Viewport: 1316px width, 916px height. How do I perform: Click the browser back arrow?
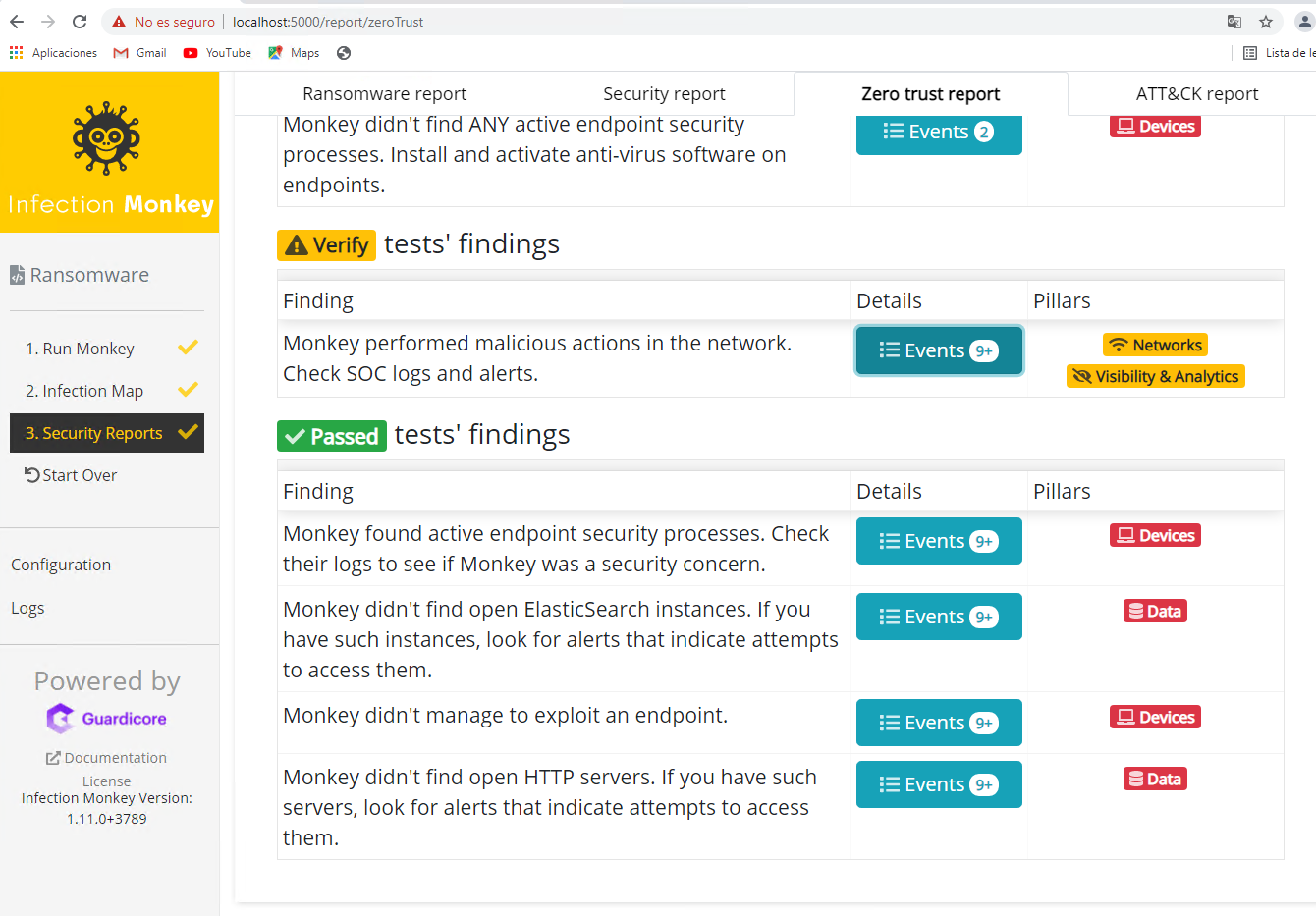pyautogui.click(x=17, y=22)
